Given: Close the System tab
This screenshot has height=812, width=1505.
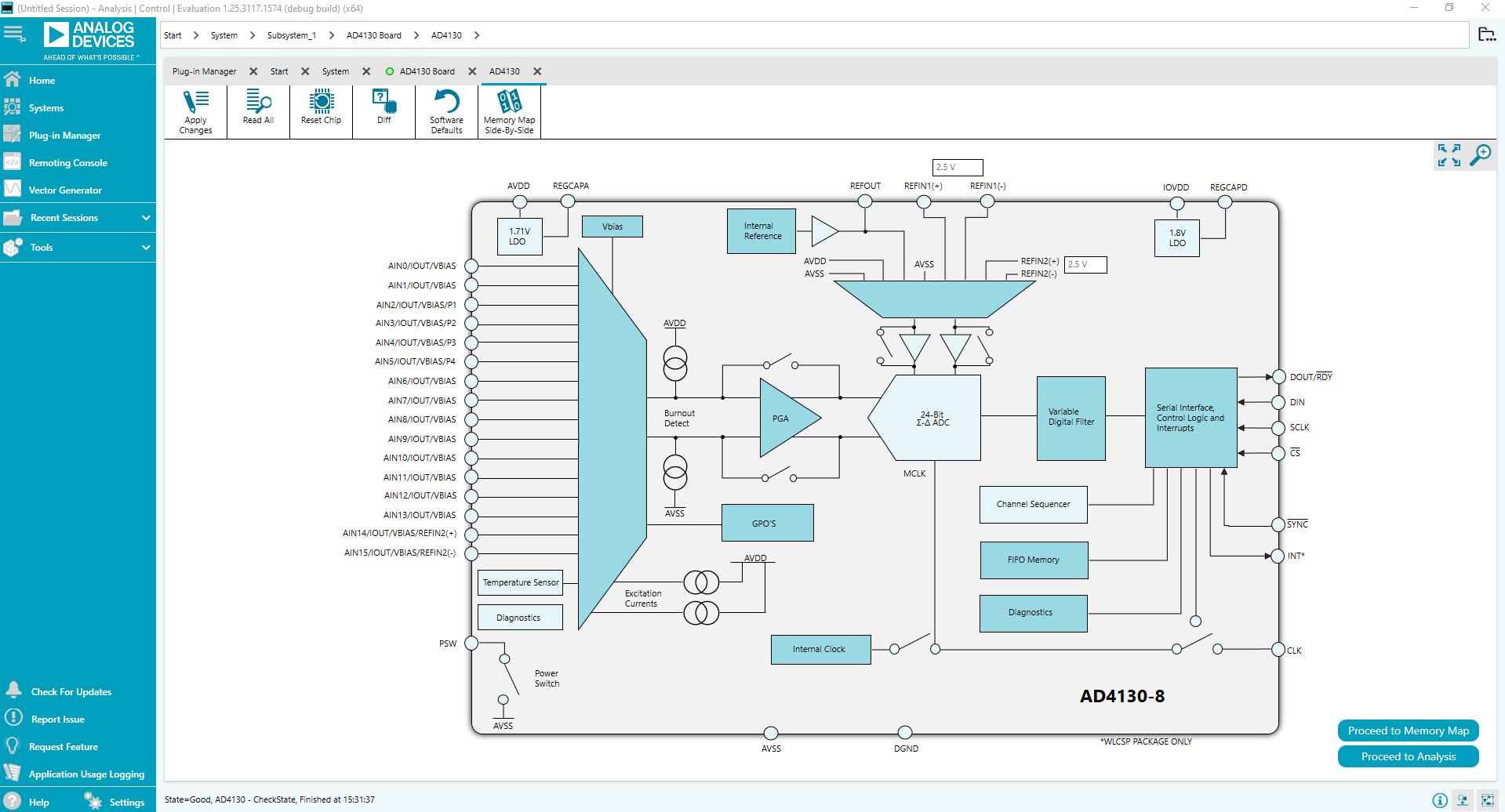Looking at the screenshot, I should pos(366,71).
